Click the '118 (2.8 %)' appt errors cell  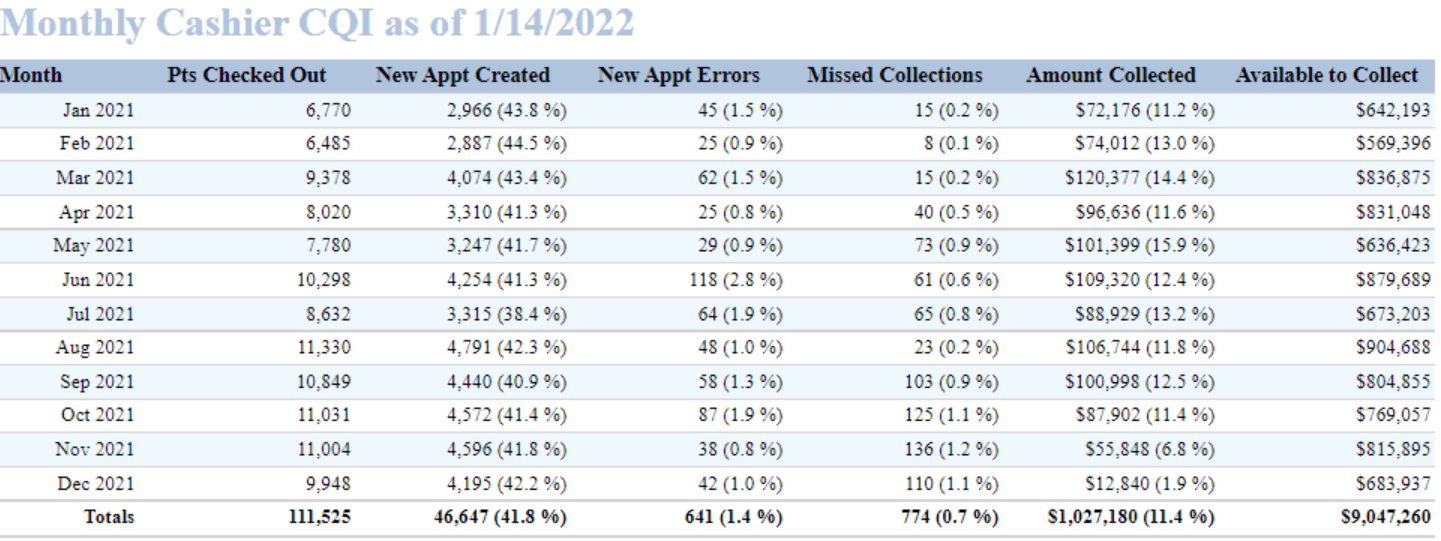736,280
